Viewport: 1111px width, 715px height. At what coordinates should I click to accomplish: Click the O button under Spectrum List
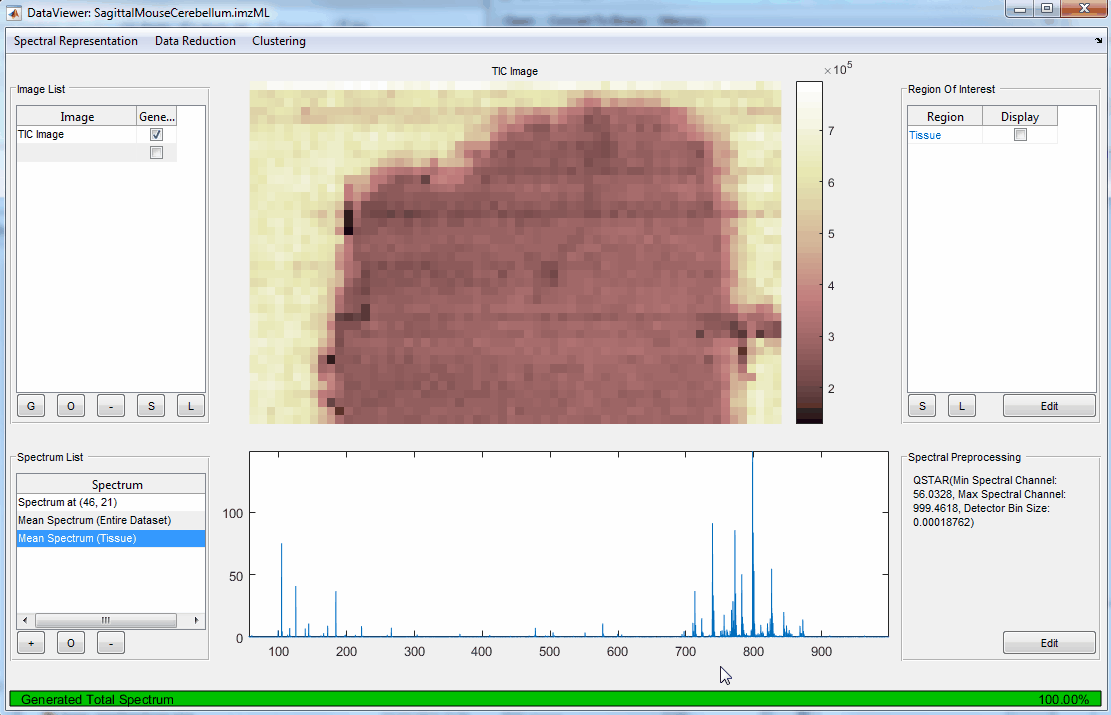(x=70, y=642)
